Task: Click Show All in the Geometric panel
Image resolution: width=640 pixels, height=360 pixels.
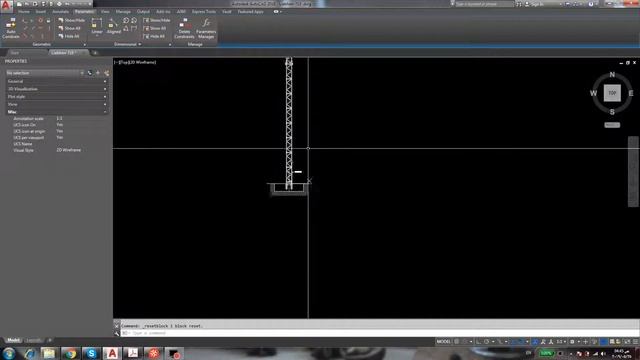Action: pyautogui.click(x=69, y=28)
